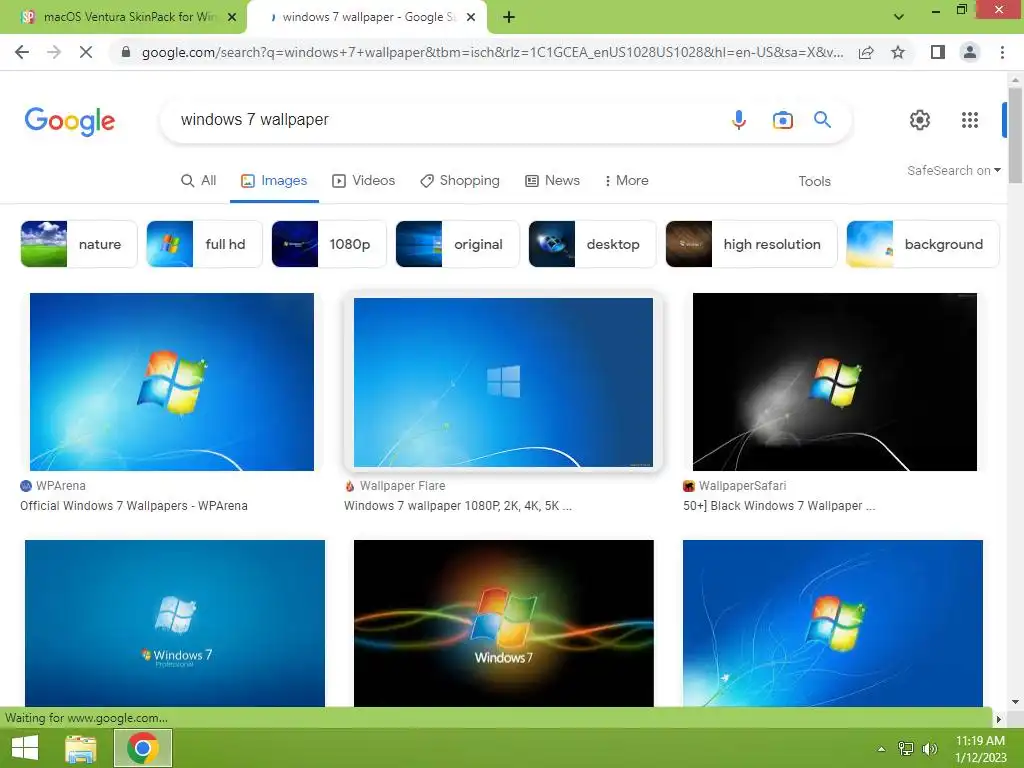Click Windows 7 wallpaper 1080P, 2K, 4K link
Screen dimensions: 1024x768
(458, 506)
